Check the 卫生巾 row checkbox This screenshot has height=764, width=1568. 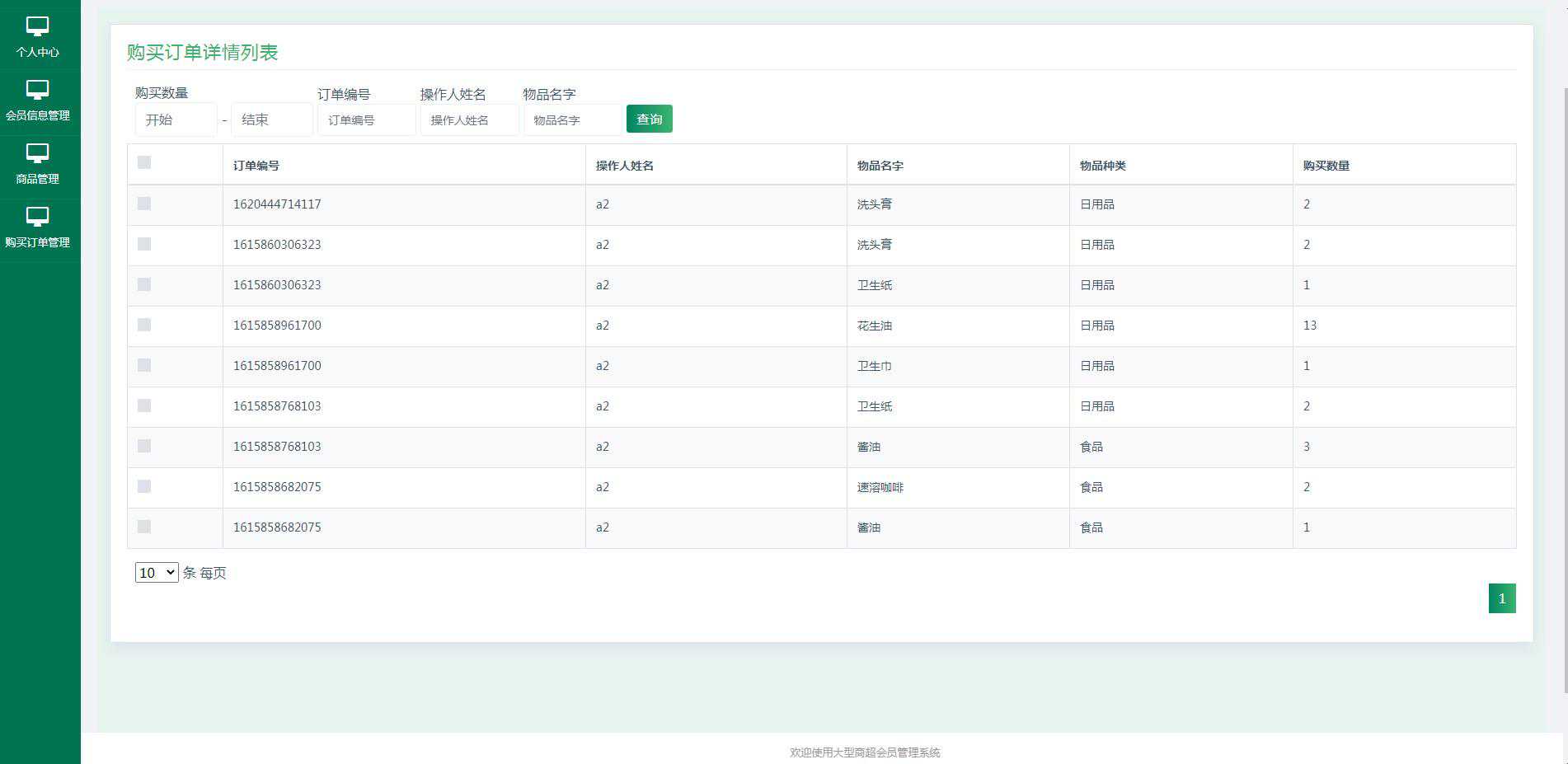pos(144,365)
